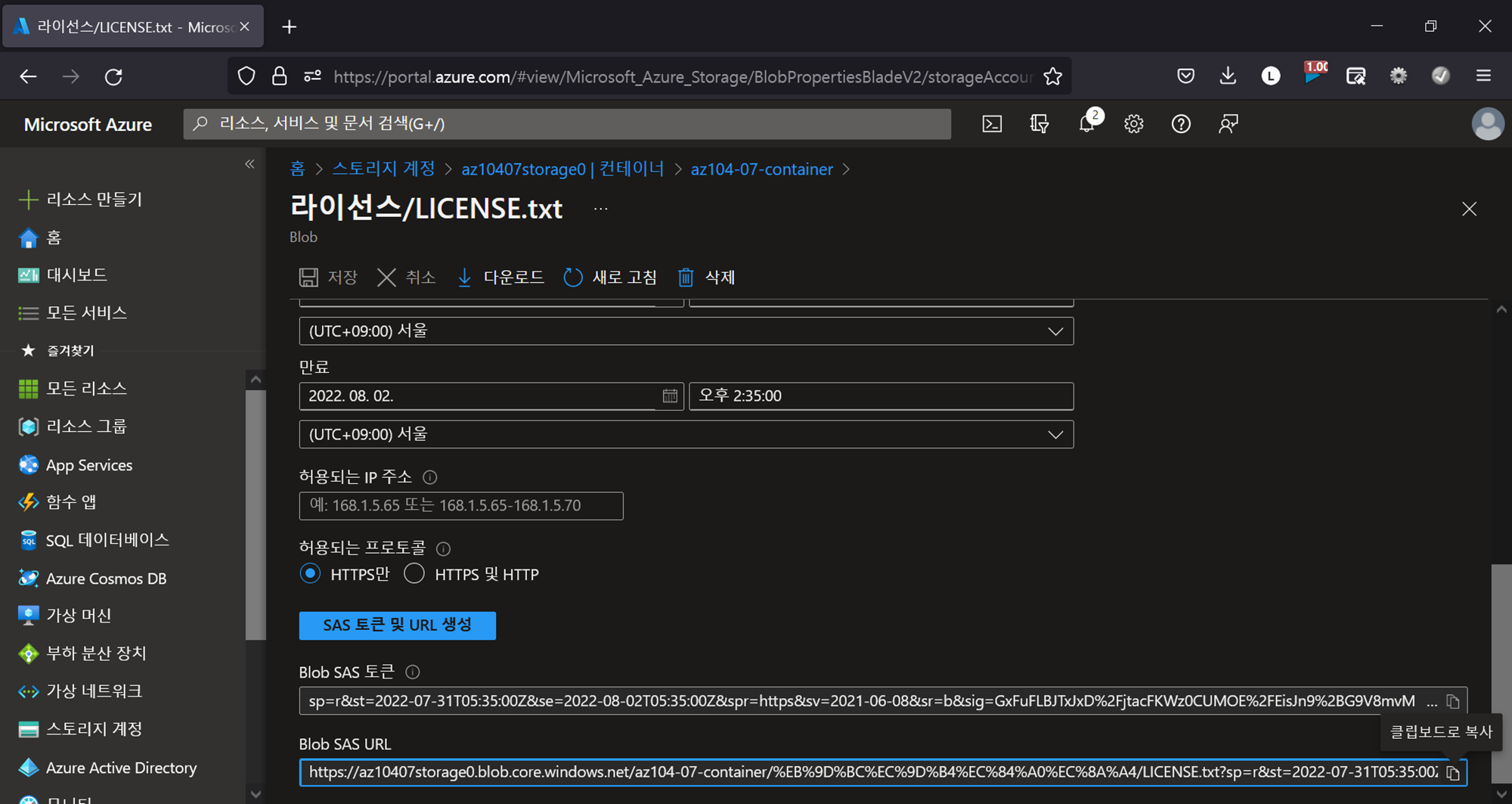Open browser downloads icon

(x=1228, y=76)
